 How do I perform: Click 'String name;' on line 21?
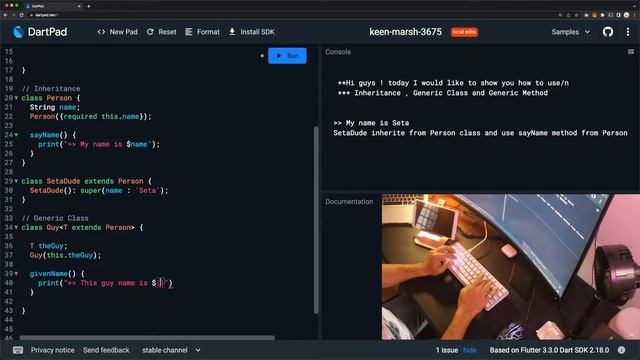pyautogui.click(x=55, y=107)
